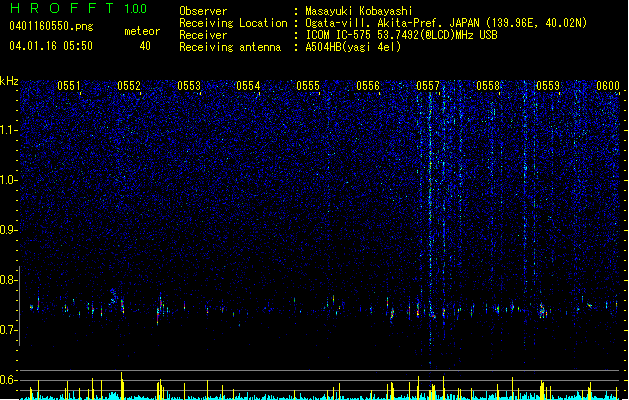Click the 0.7 kHz axis label

(x=9, y=330)
